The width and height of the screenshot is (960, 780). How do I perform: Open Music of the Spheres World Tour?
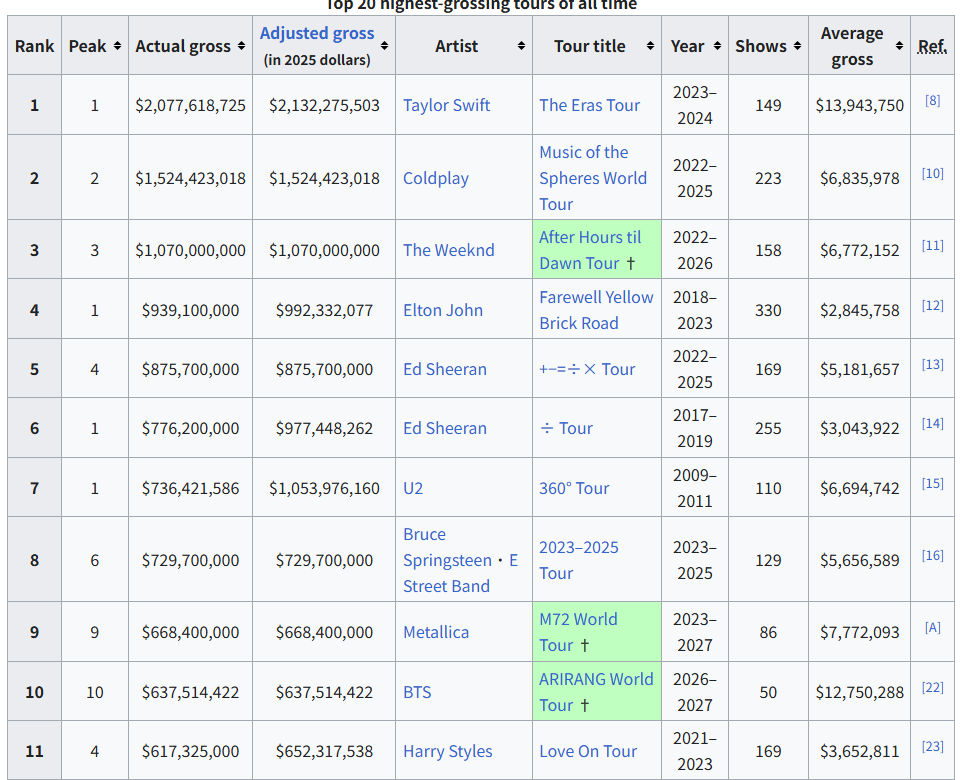tap(593, 178)
